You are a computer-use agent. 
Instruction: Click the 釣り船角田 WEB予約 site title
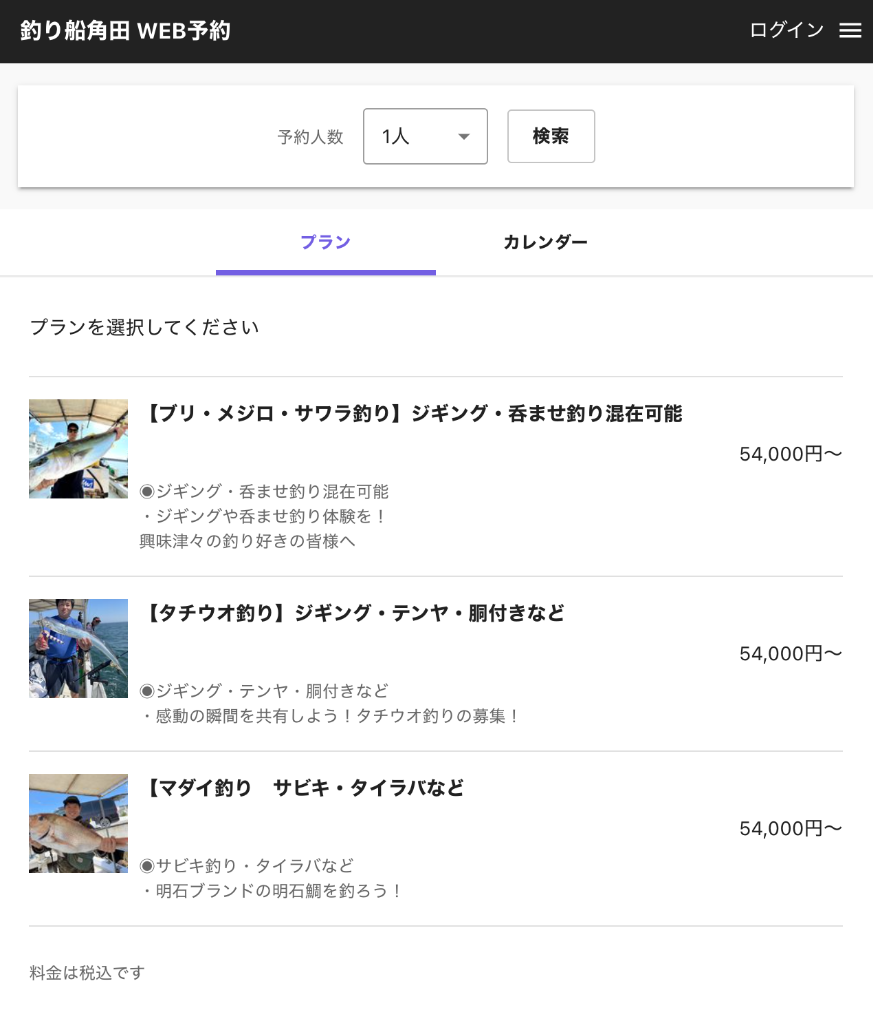[x=125, y=31]
